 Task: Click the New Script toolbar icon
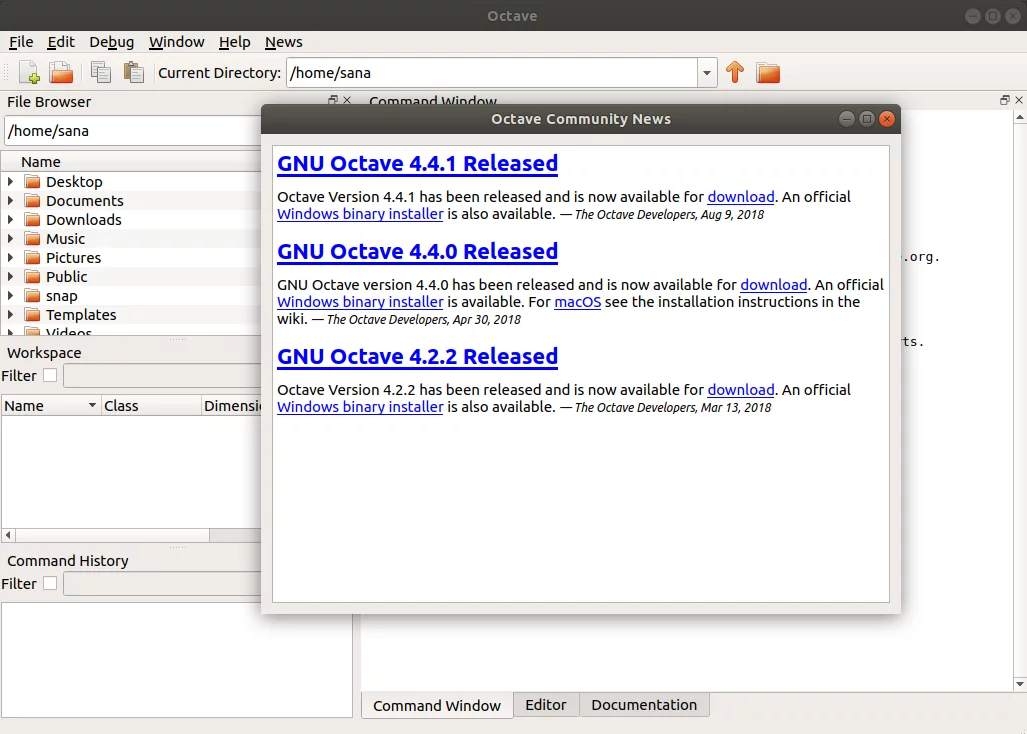point(29,72)
